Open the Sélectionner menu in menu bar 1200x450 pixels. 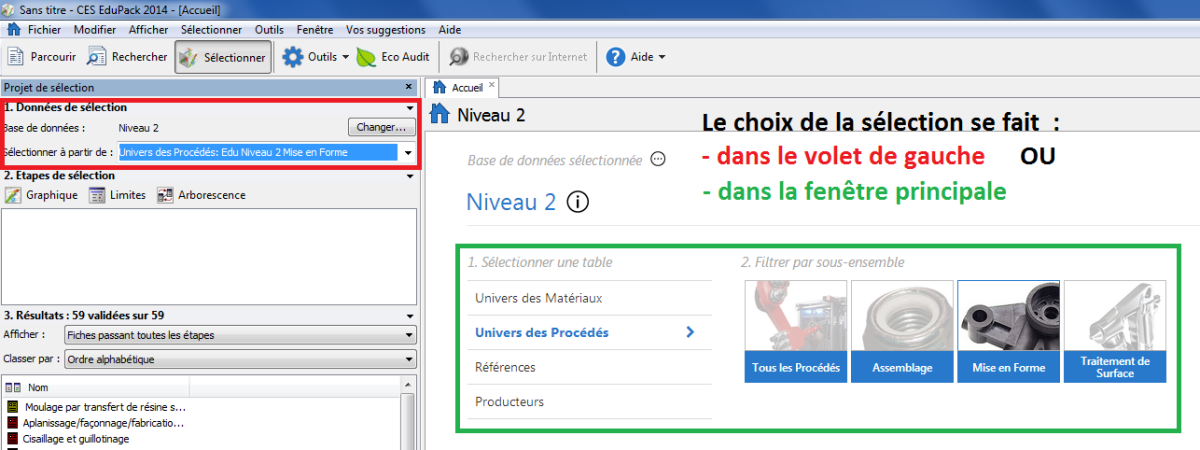point(211,30)
